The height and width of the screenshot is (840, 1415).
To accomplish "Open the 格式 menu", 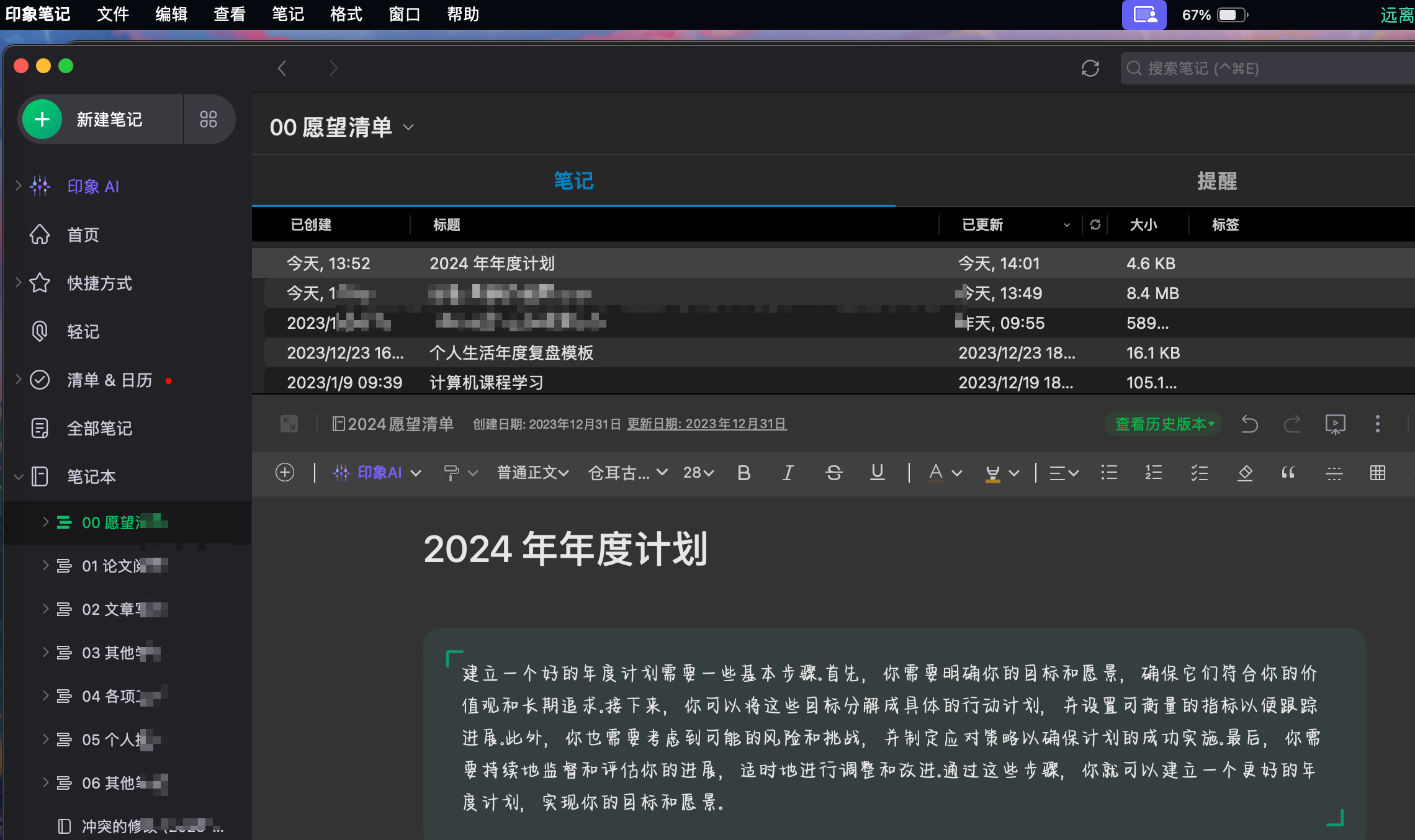I will tap(346, 14).
